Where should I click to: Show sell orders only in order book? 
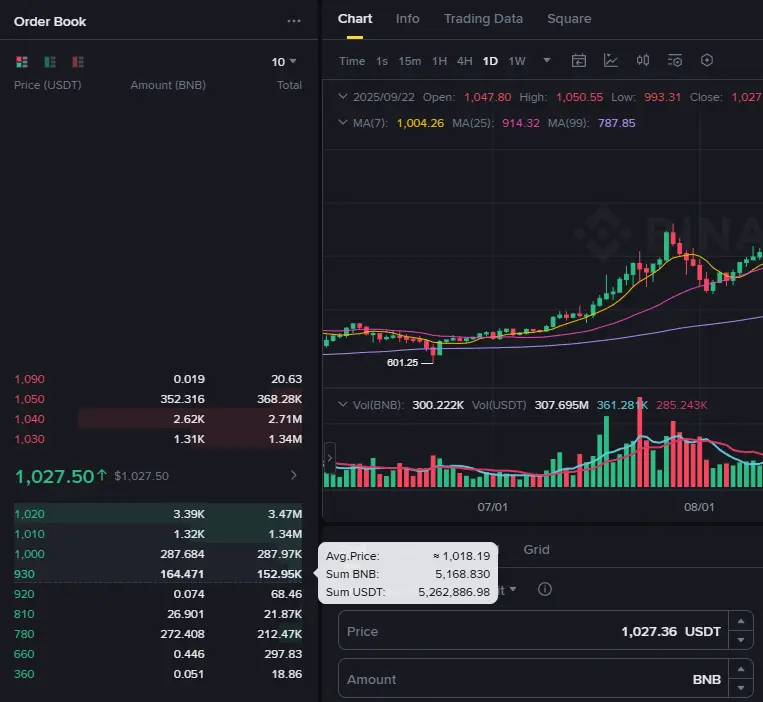pos(77,62)
